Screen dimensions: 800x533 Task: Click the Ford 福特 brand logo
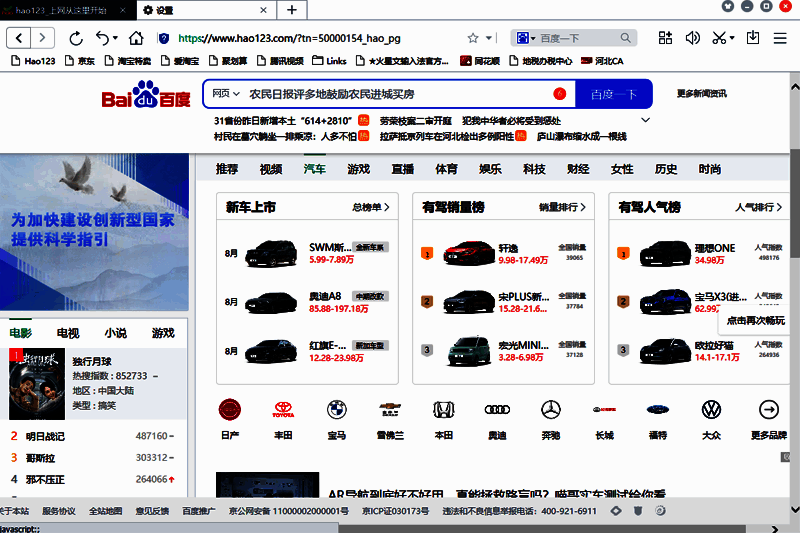coord(658,410)
